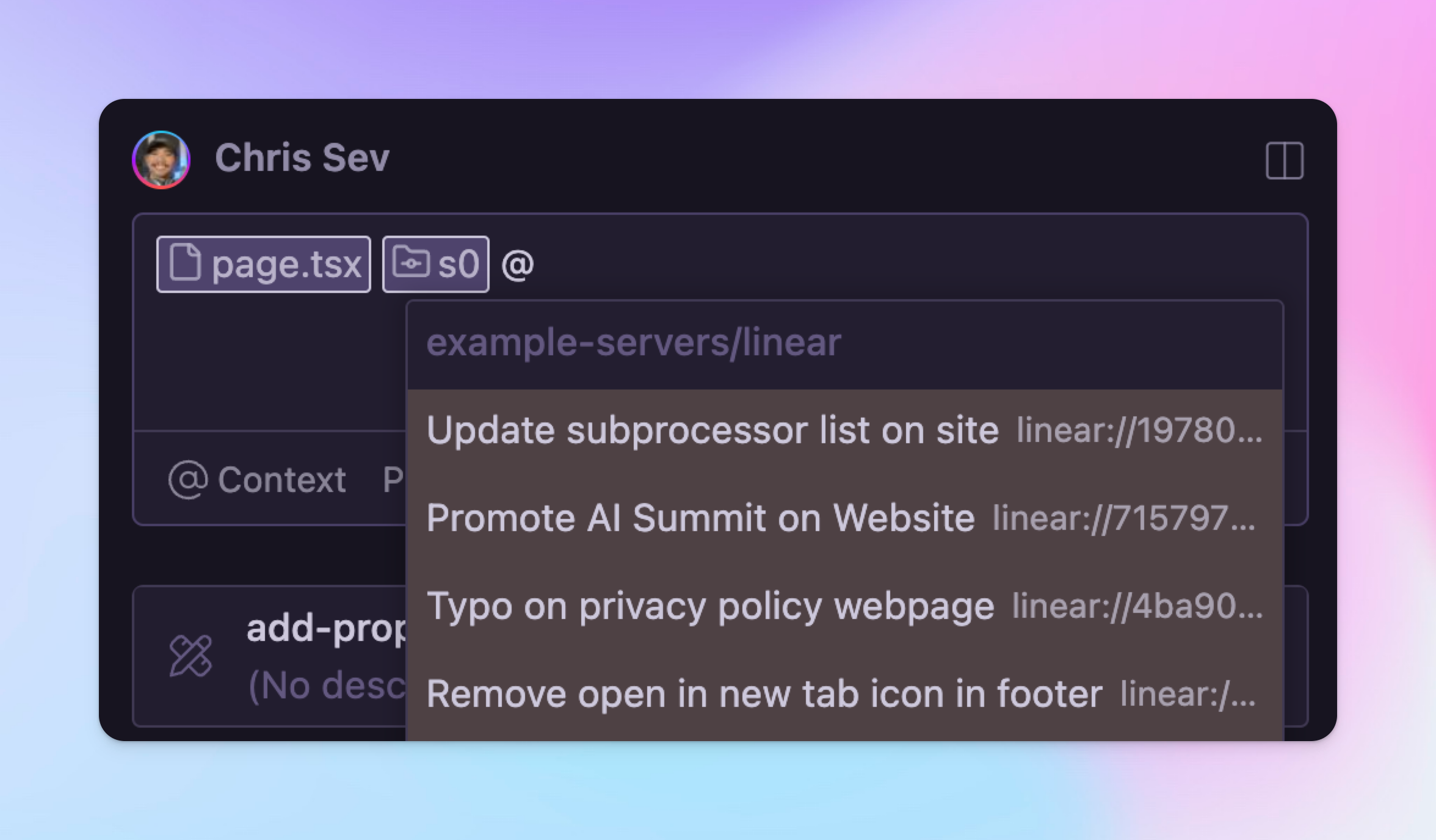Select the page.tsx context chip
Screen dimensions: 1436x840
(x=264, y=264)
